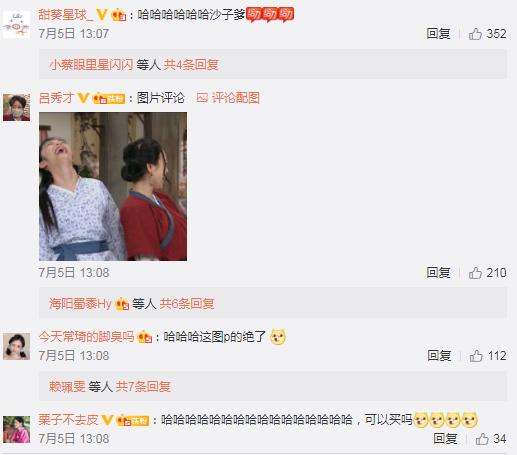Click 栗子不去皮 user avatar
The height and width of the screenshot is (455, 517).
16,429
